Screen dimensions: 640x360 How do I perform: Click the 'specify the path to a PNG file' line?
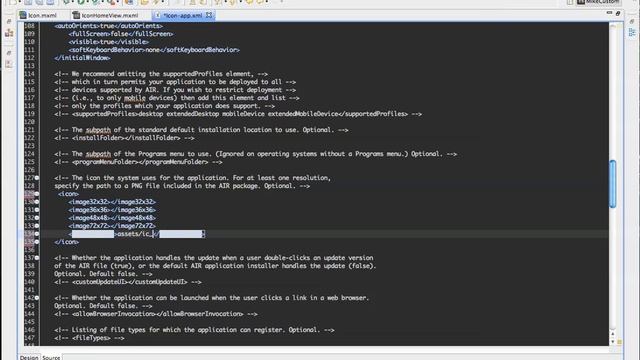tap(182, 186)
